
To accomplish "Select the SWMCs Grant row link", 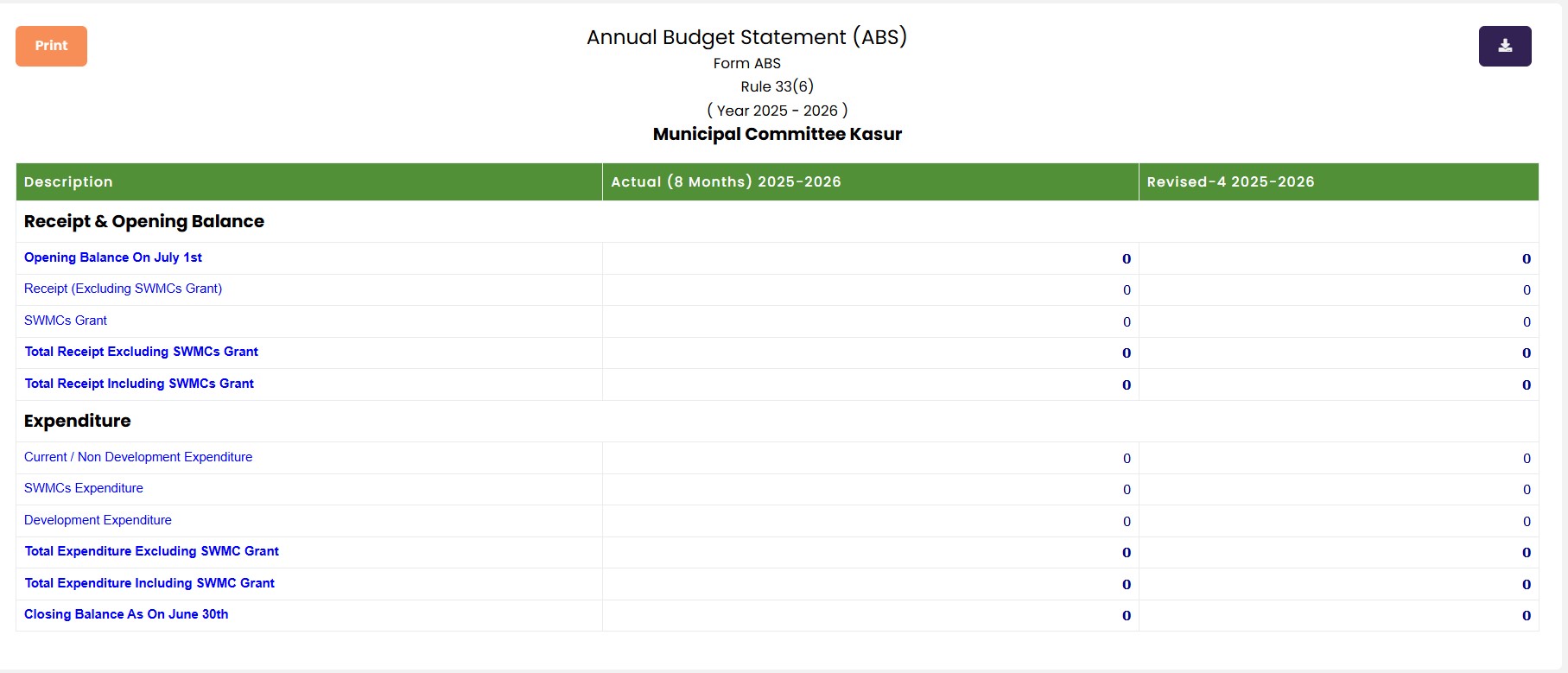I will pos(66,321).
